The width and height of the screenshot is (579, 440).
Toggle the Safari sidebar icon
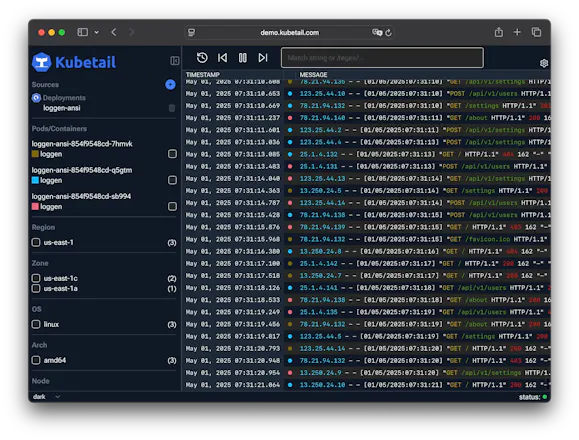(x=83, y=32)
